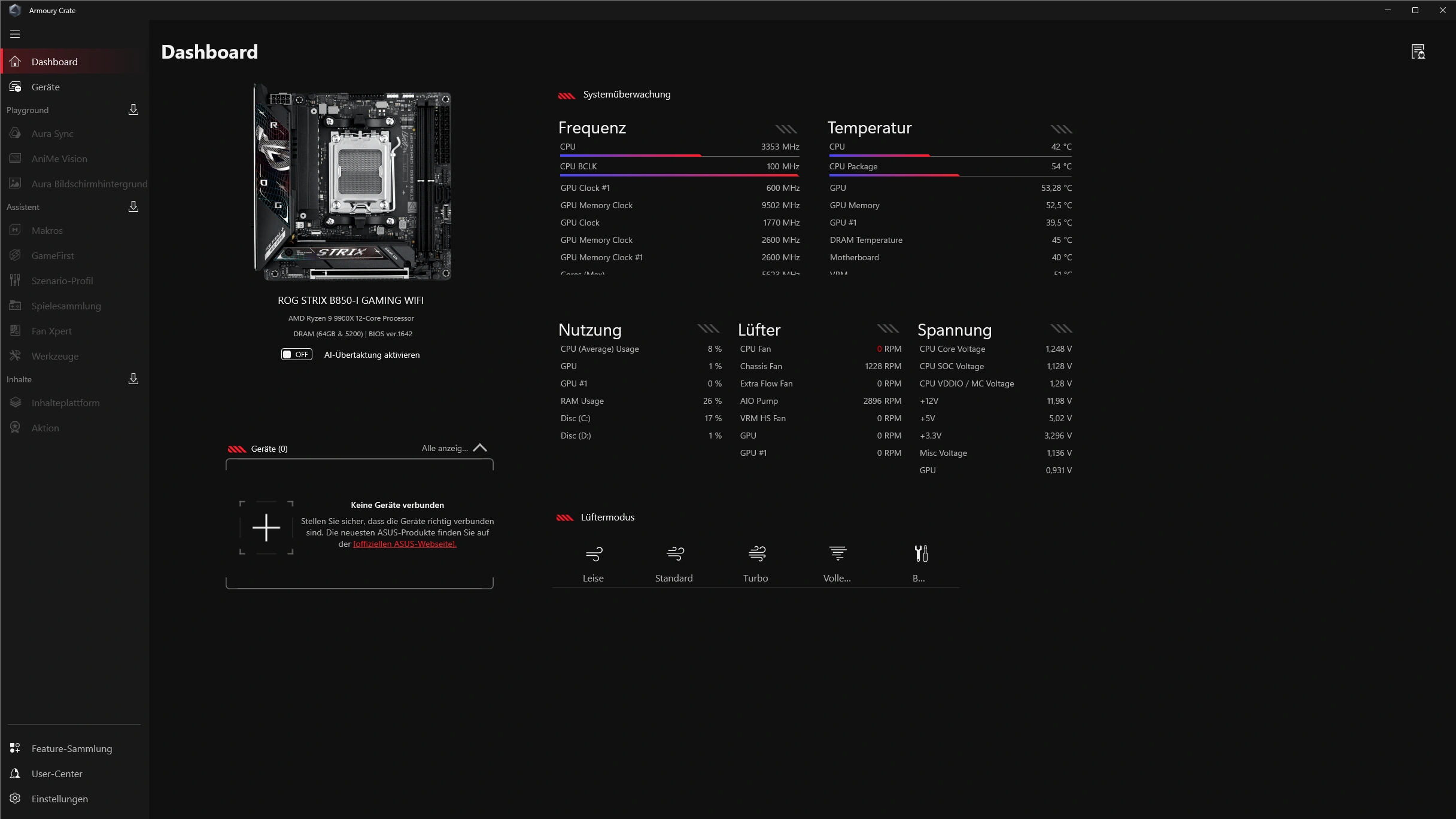1456x819 pixels.
Task: Click Alle anzeigen in Geräte panel
Action: click(444, 448)
